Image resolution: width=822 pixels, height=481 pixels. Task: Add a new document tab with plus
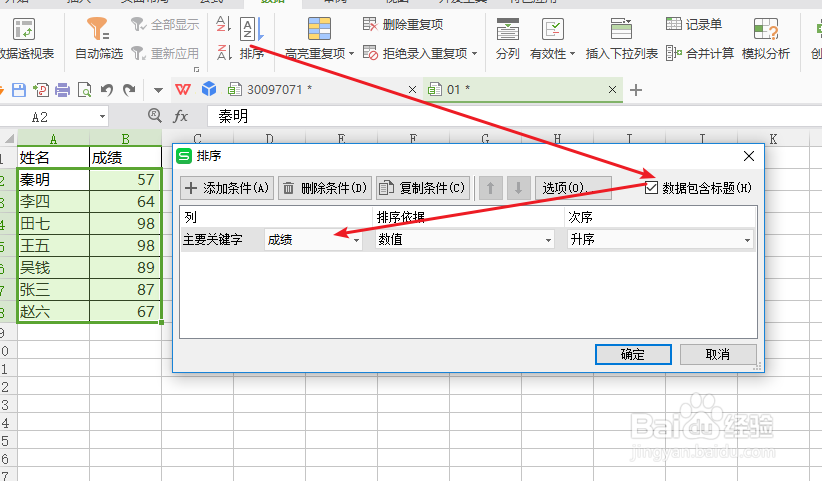point(636,90)
